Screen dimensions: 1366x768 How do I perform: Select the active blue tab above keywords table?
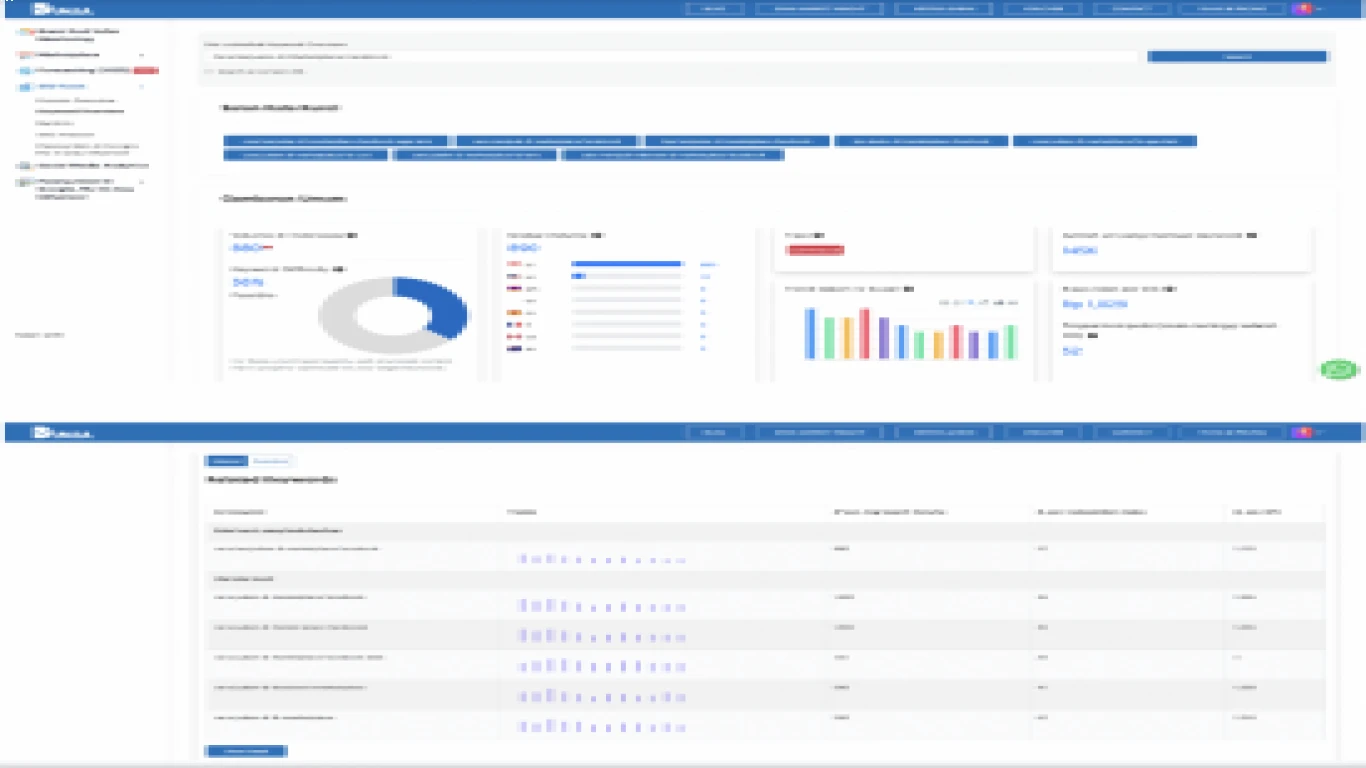point(225,461)
